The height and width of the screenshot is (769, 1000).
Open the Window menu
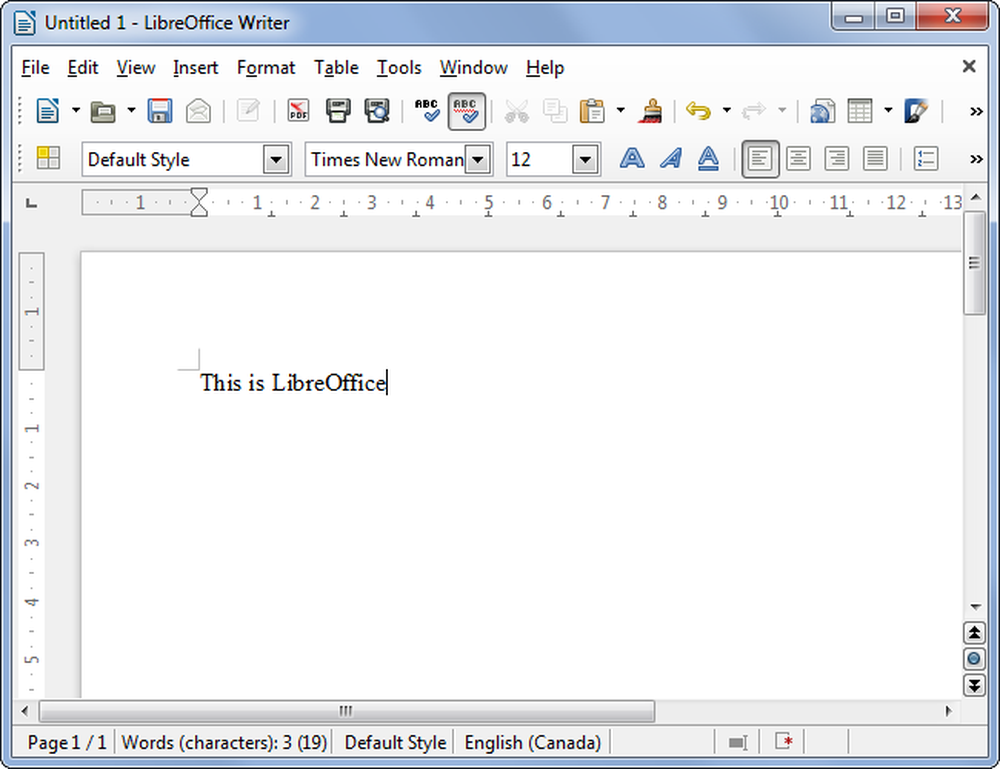click(x=473, y=68)
